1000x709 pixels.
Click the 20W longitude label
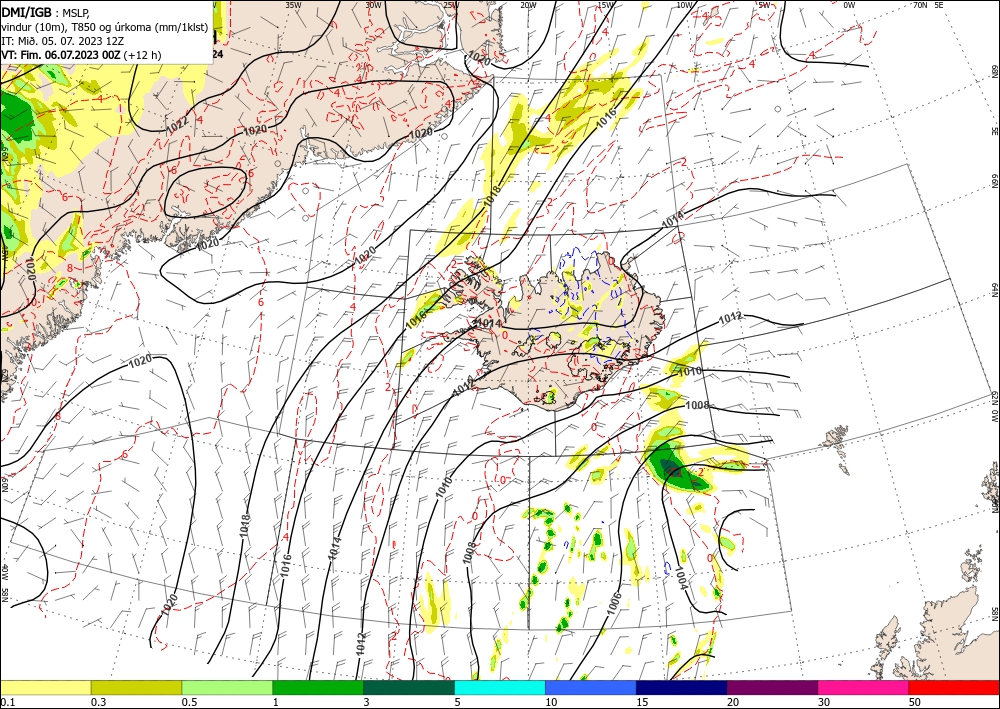click(x=528, y=5)
